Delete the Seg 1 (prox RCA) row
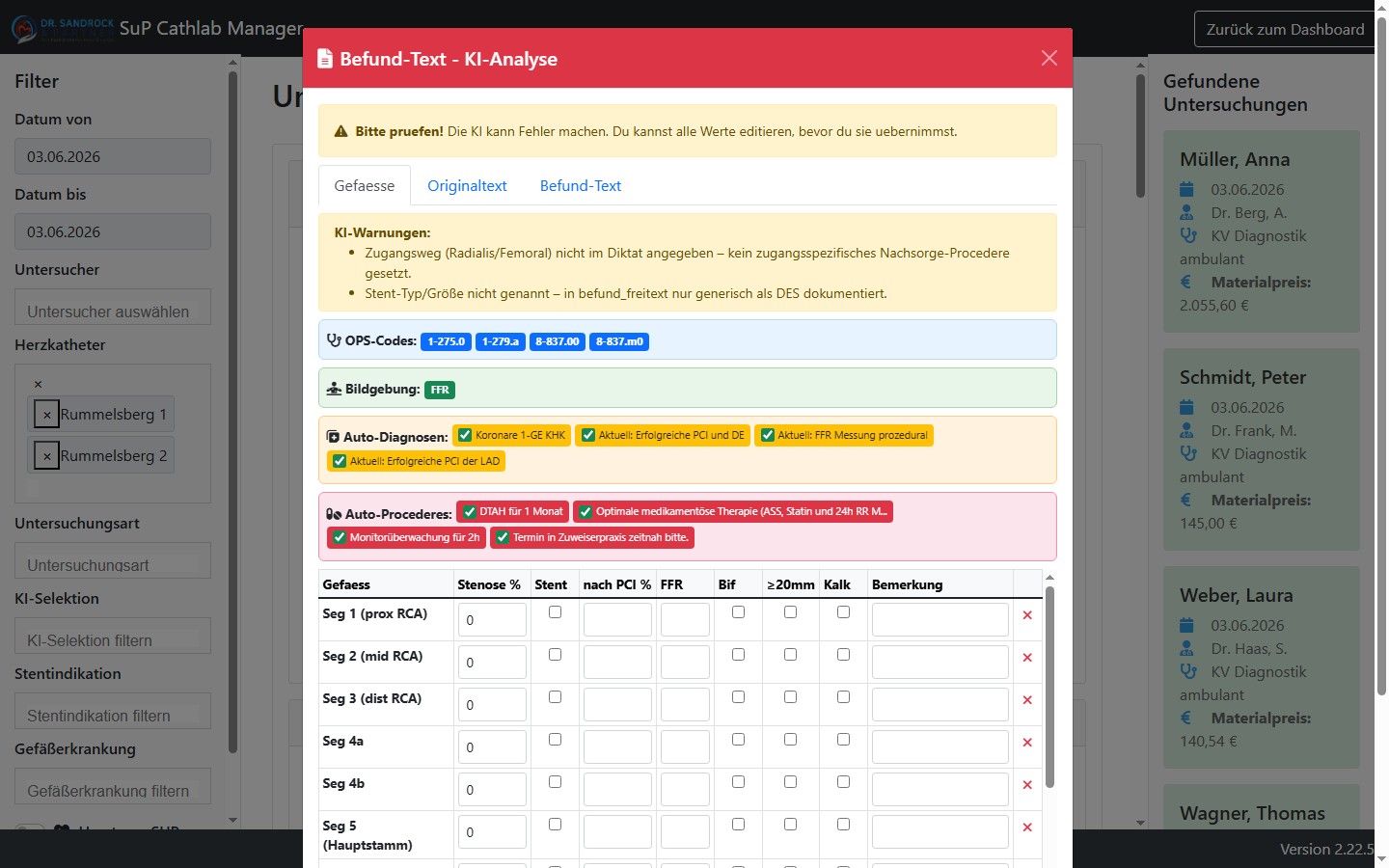The height and width of the screenshot is (868, 1389). 1027,615
